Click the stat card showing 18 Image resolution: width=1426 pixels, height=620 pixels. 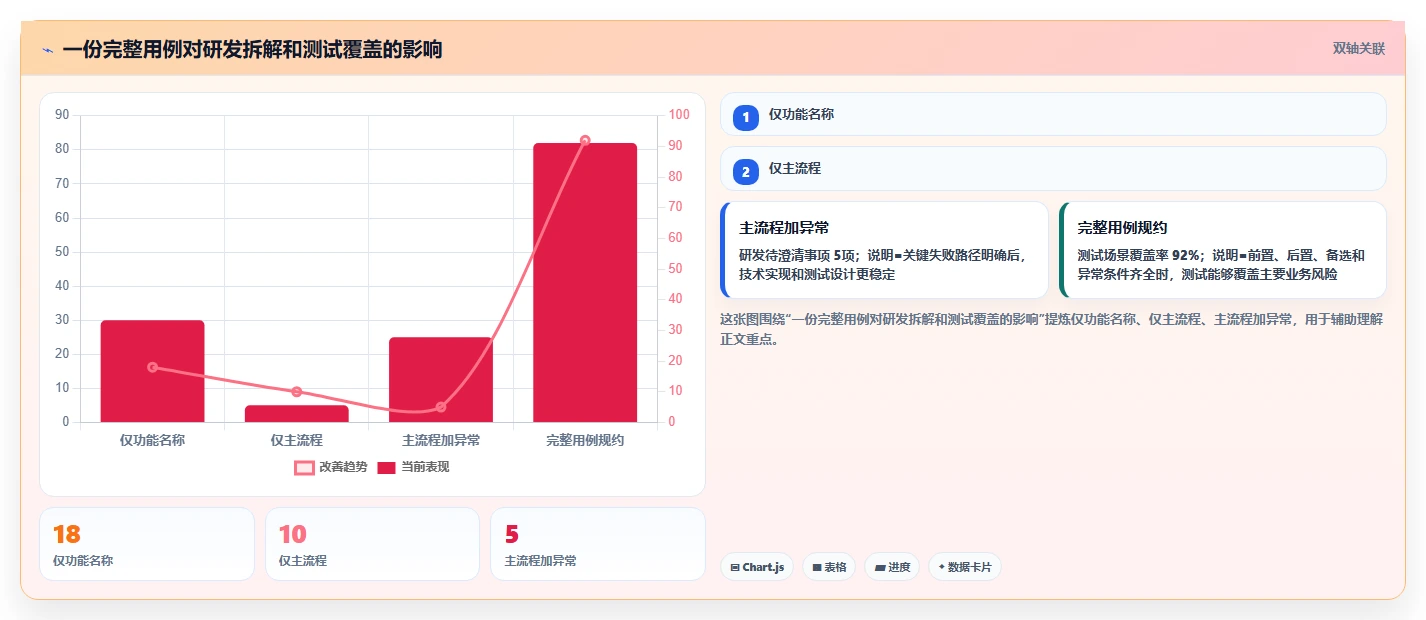pos(147,544)
